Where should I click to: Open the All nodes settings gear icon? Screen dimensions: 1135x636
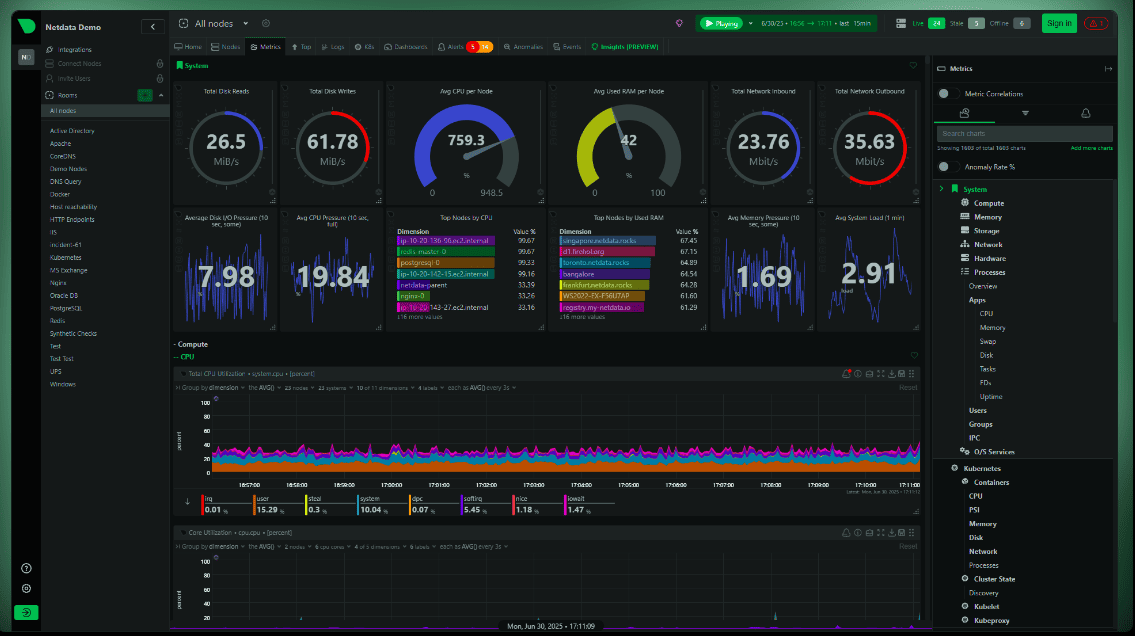pos(266,23)
